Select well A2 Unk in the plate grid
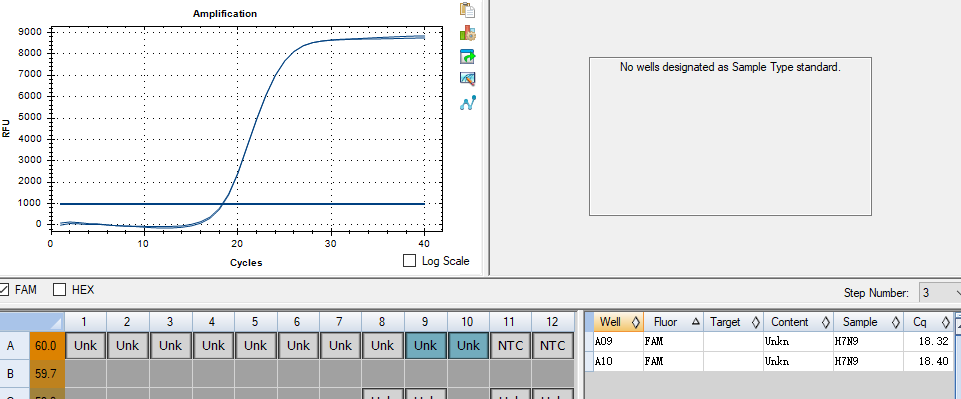 [127, 346]
